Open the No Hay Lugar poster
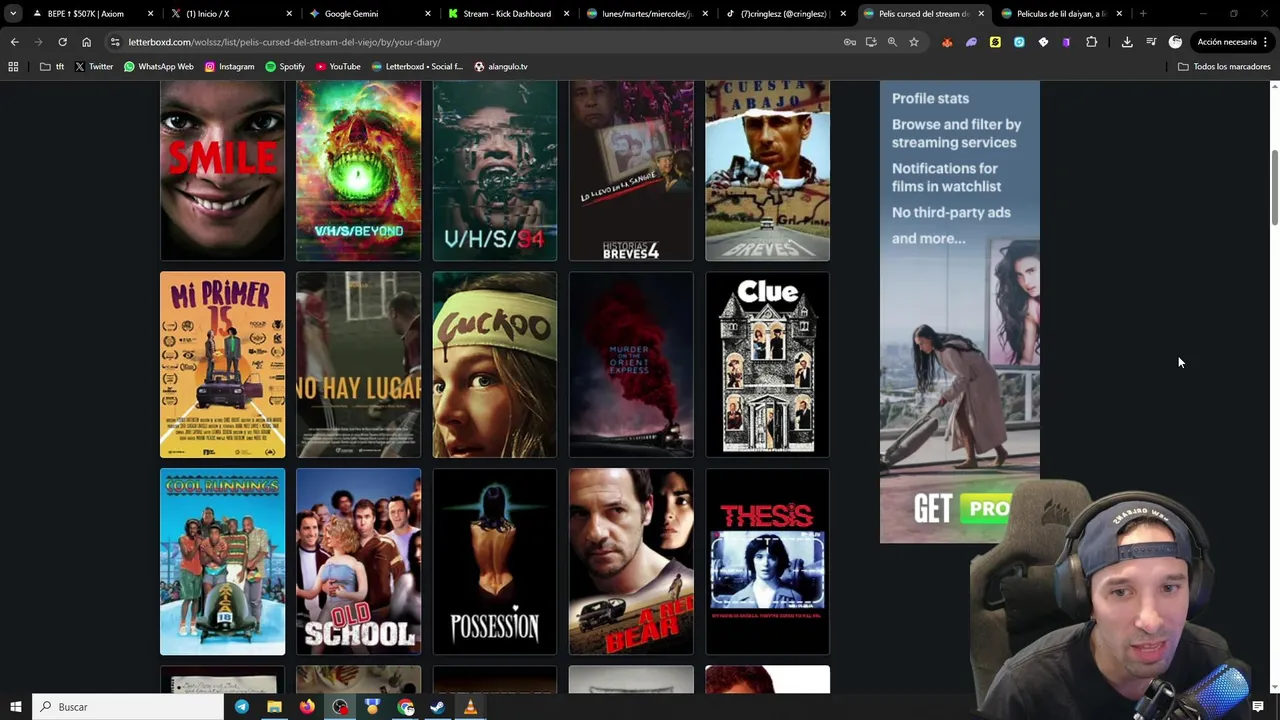1280x720 pixels. coord(359,364)
